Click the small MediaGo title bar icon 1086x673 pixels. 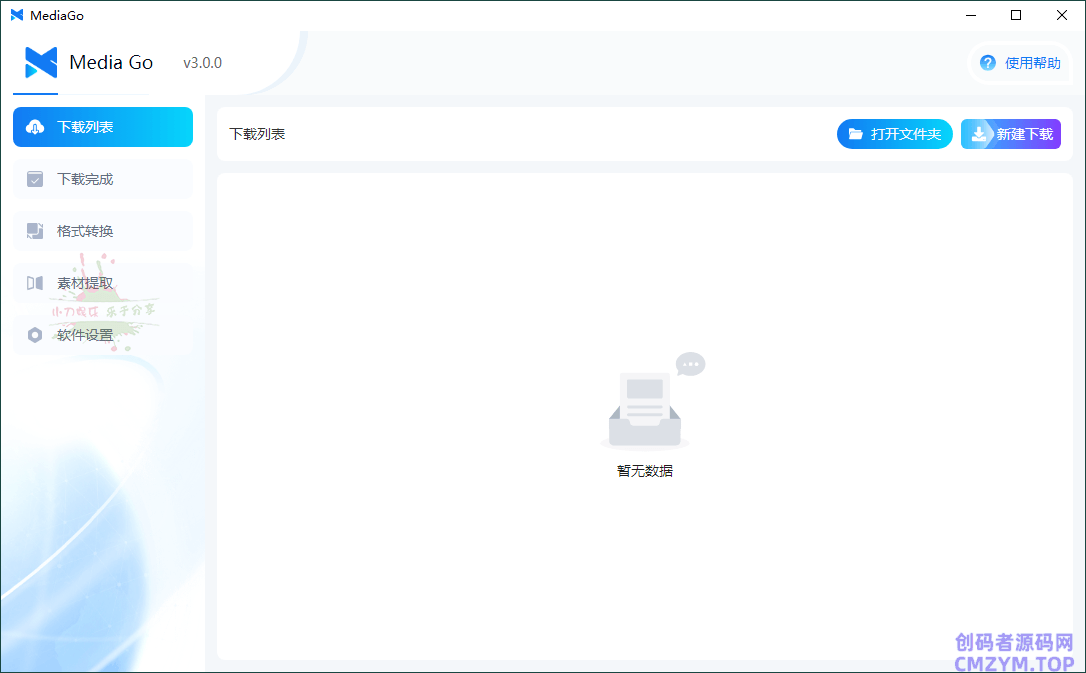(x=17, y=15)
